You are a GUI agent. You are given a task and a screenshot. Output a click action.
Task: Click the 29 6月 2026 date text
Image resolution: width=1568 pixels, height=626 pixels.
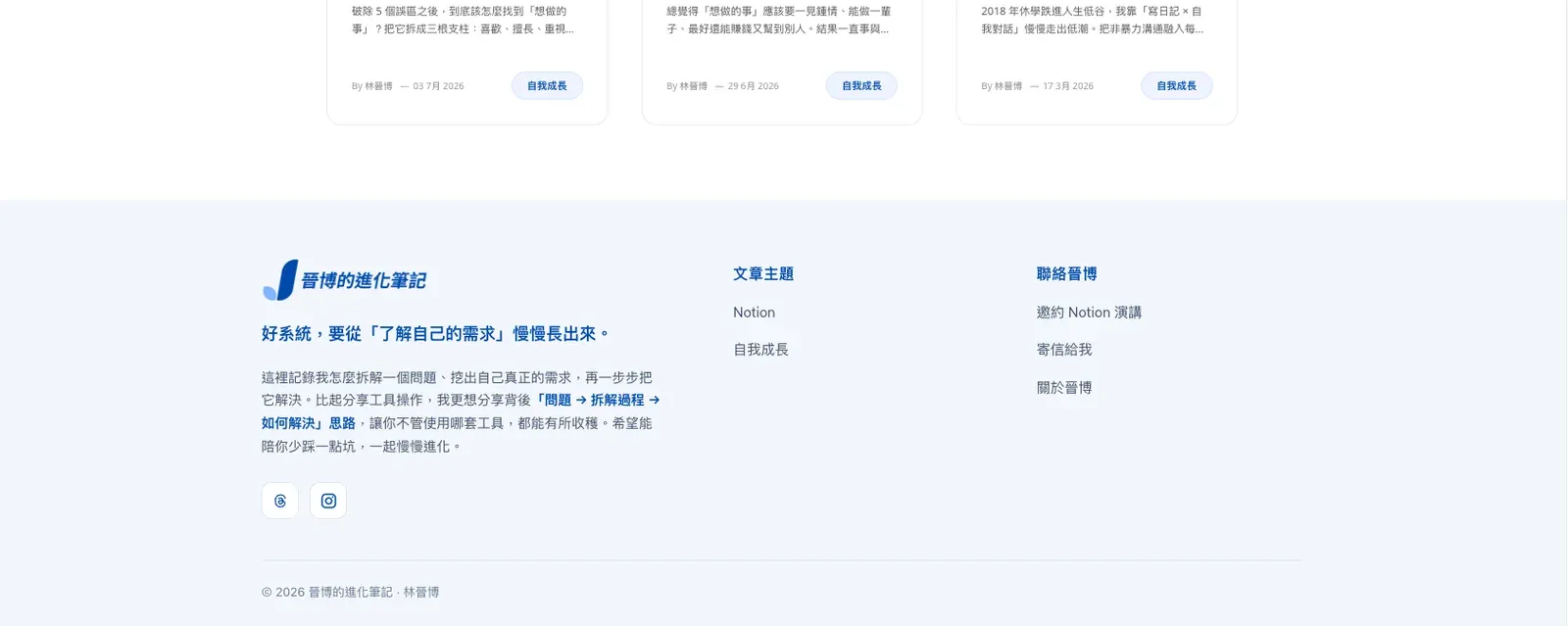753,86
